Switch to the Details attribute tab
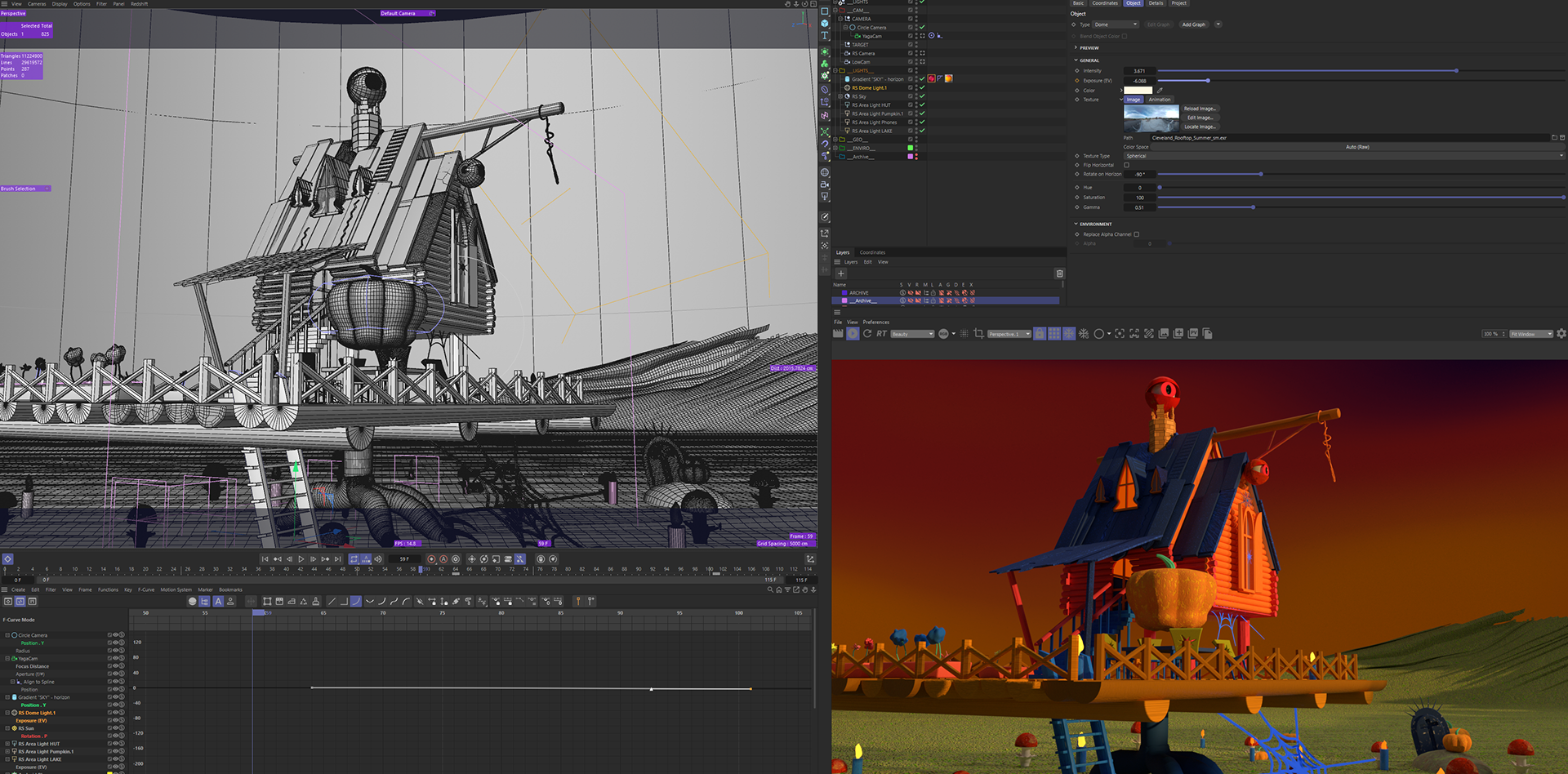 [x=1156, y=3]
